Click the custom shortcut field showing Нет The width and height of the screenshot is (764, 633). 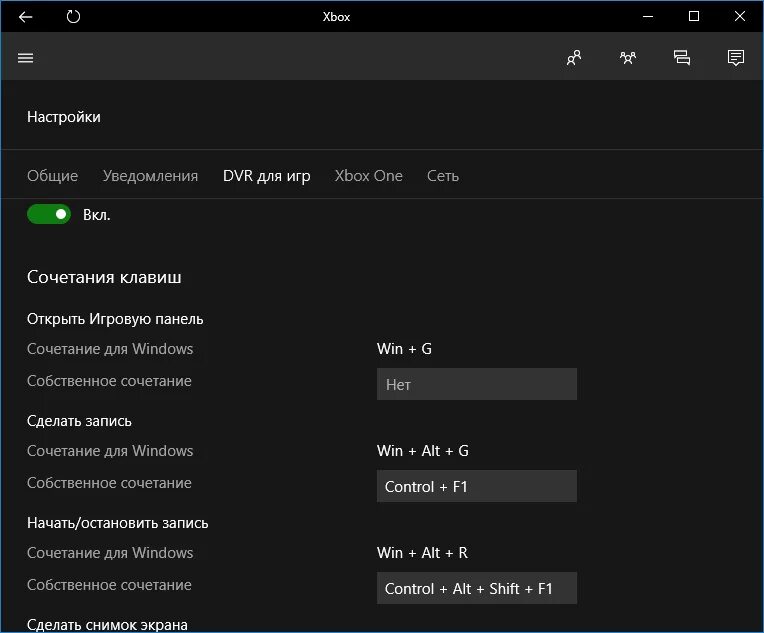[x=477, y=384]
